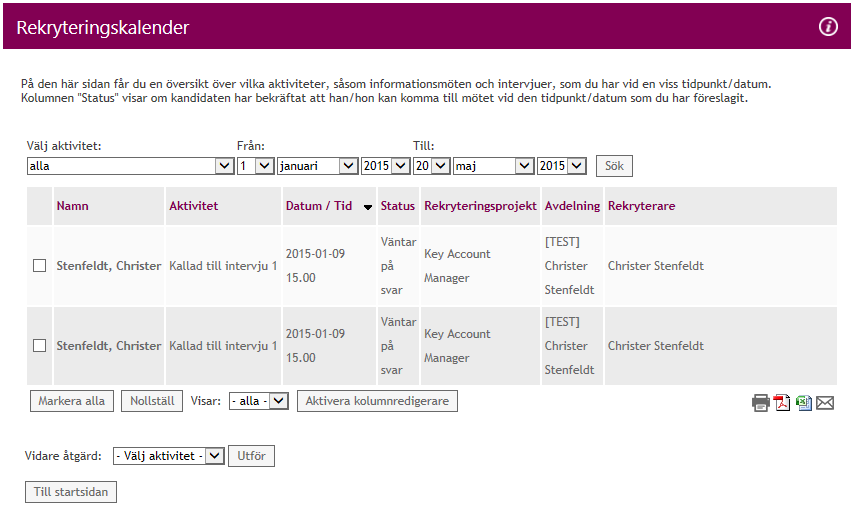Click the Sök search button
The height and width of the screenshot is (508, 851).
pos(614,166)
